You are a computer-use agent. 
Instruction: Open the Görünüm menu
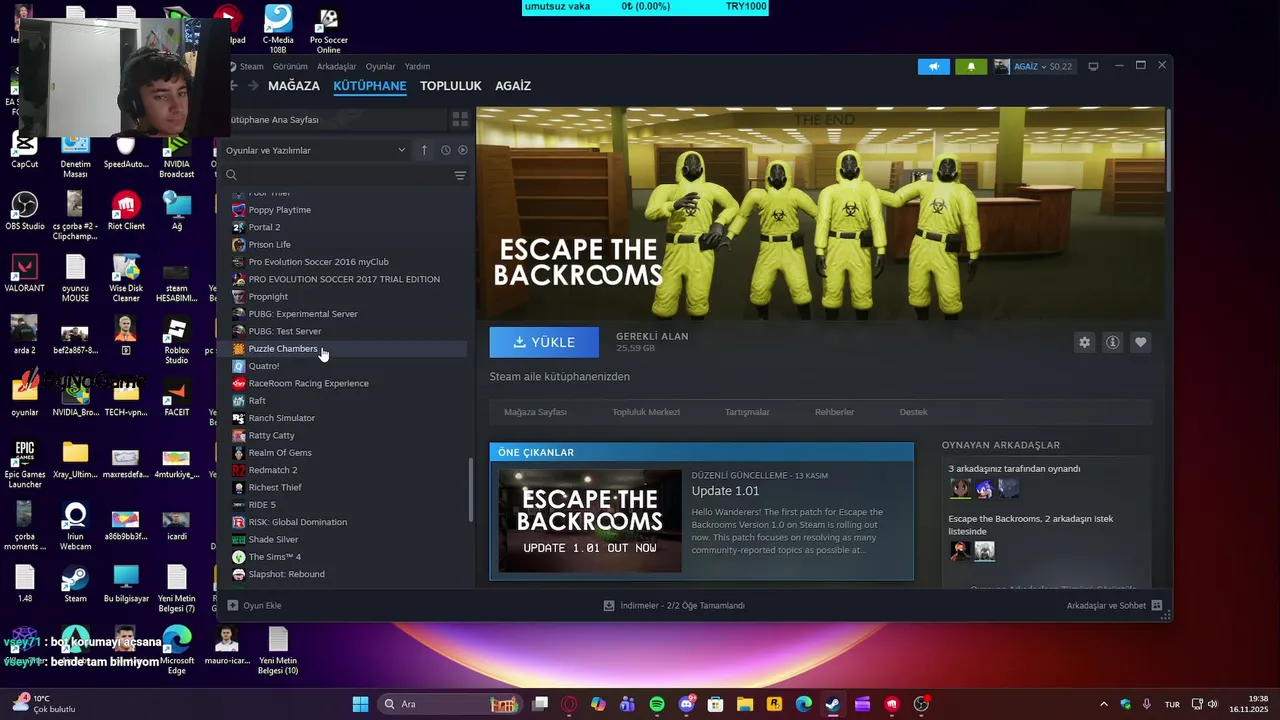tap(290, 66)
